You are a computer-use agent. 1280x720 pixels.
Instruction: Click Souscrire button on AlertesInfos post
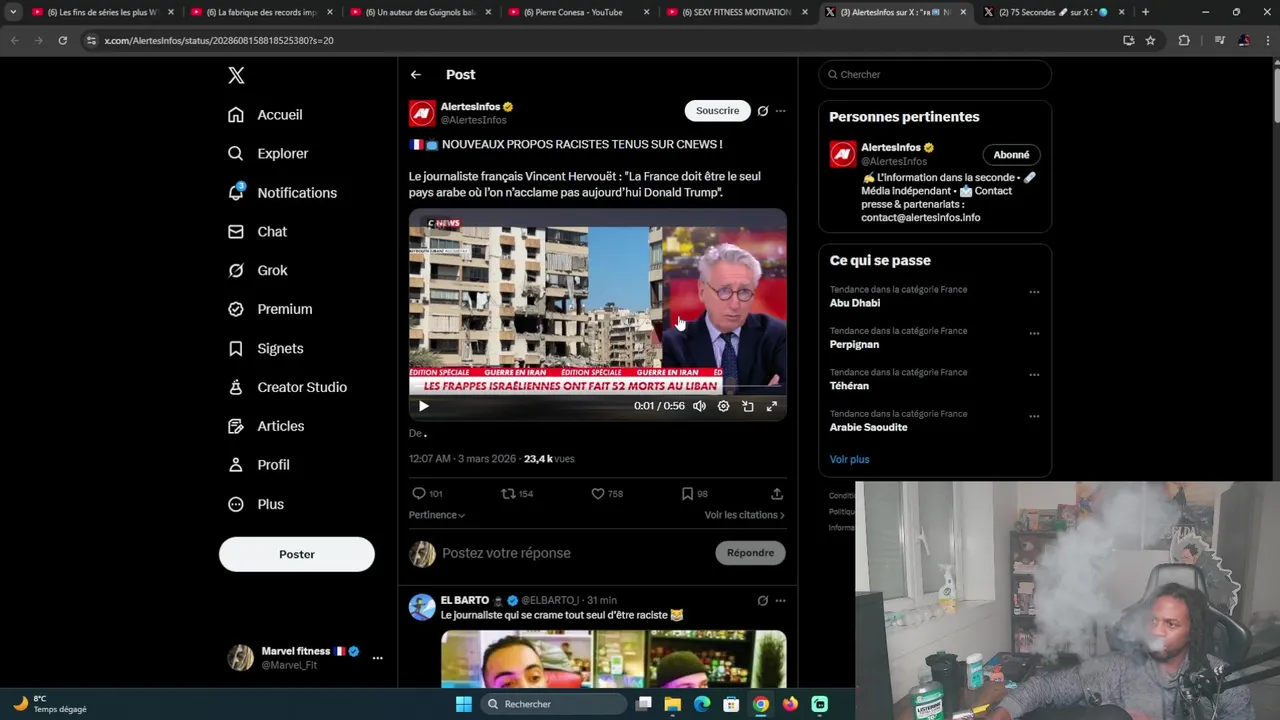718,111
